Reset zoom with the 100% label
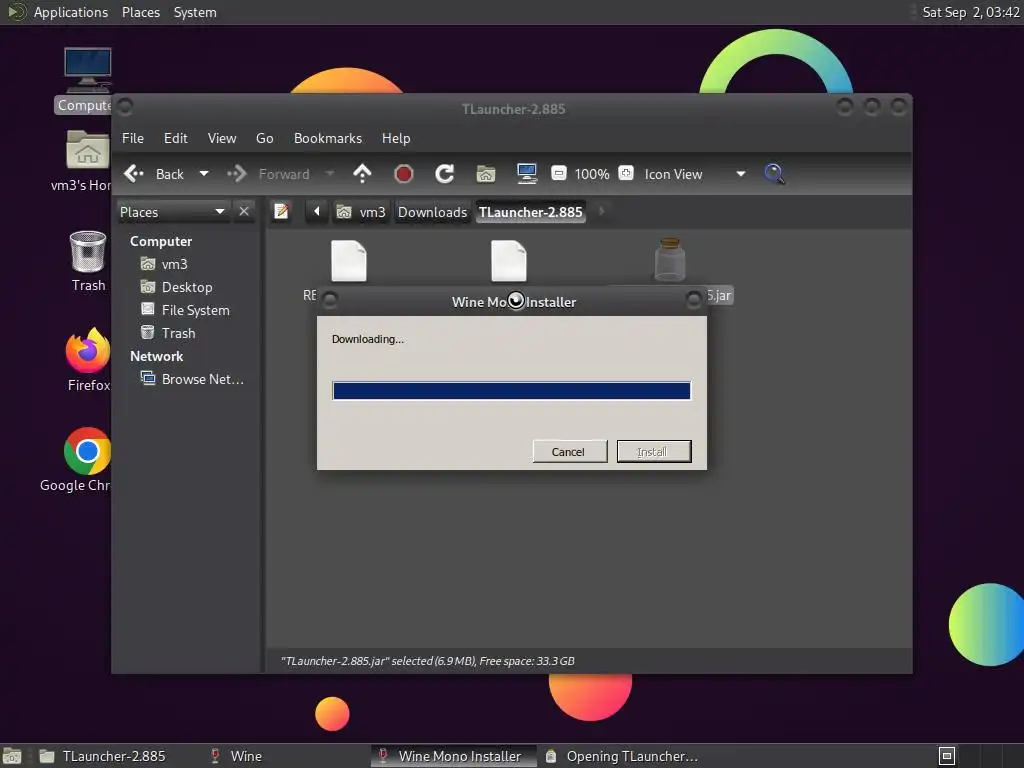The width and height of the screenshot is (1024, 768). (x=592, y=174)
